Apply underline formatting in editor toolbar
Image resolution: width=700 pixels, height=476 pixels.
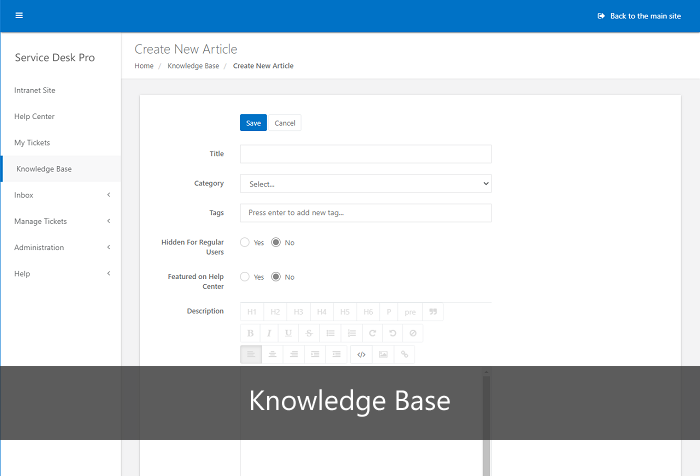pyautogui.click(x=288, y=333)
